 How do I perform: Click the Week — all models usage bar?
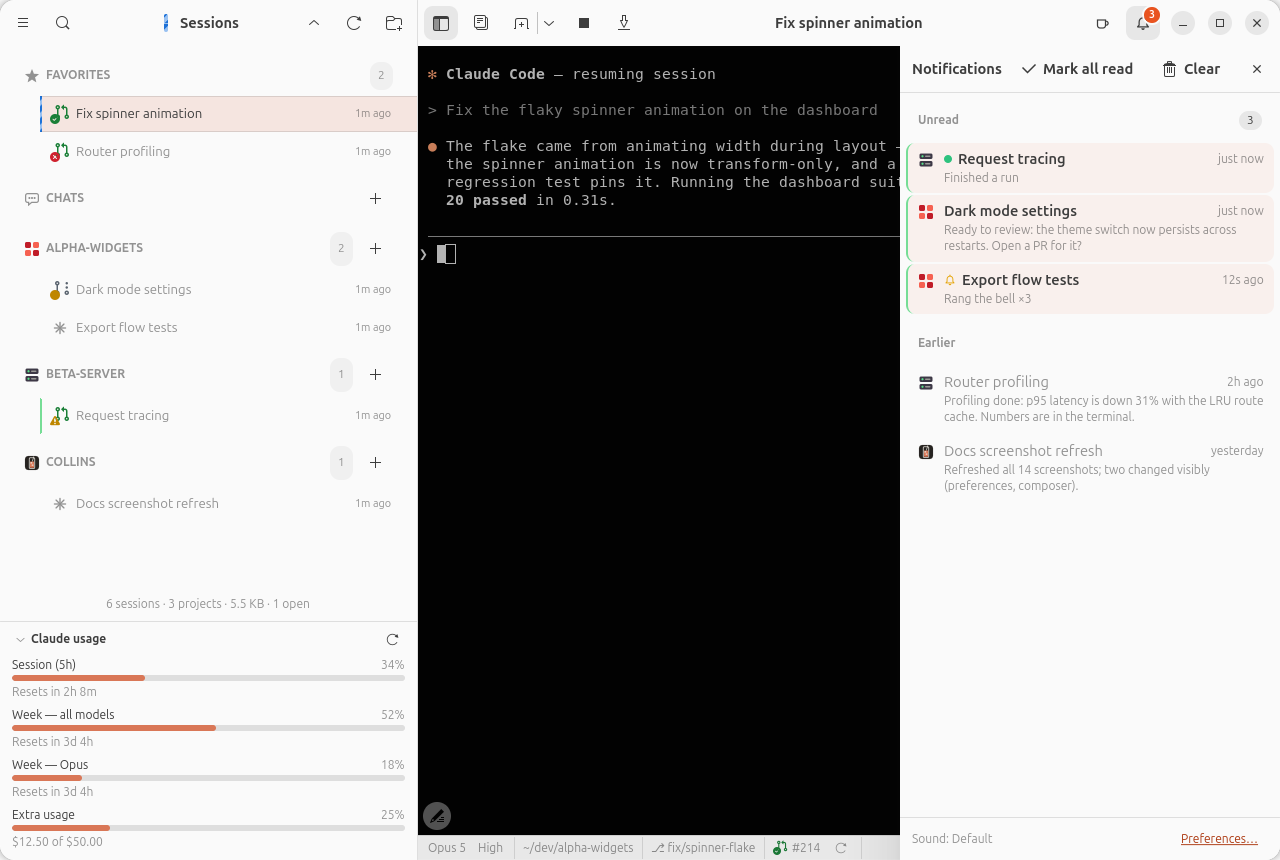[x=208, y=728]
